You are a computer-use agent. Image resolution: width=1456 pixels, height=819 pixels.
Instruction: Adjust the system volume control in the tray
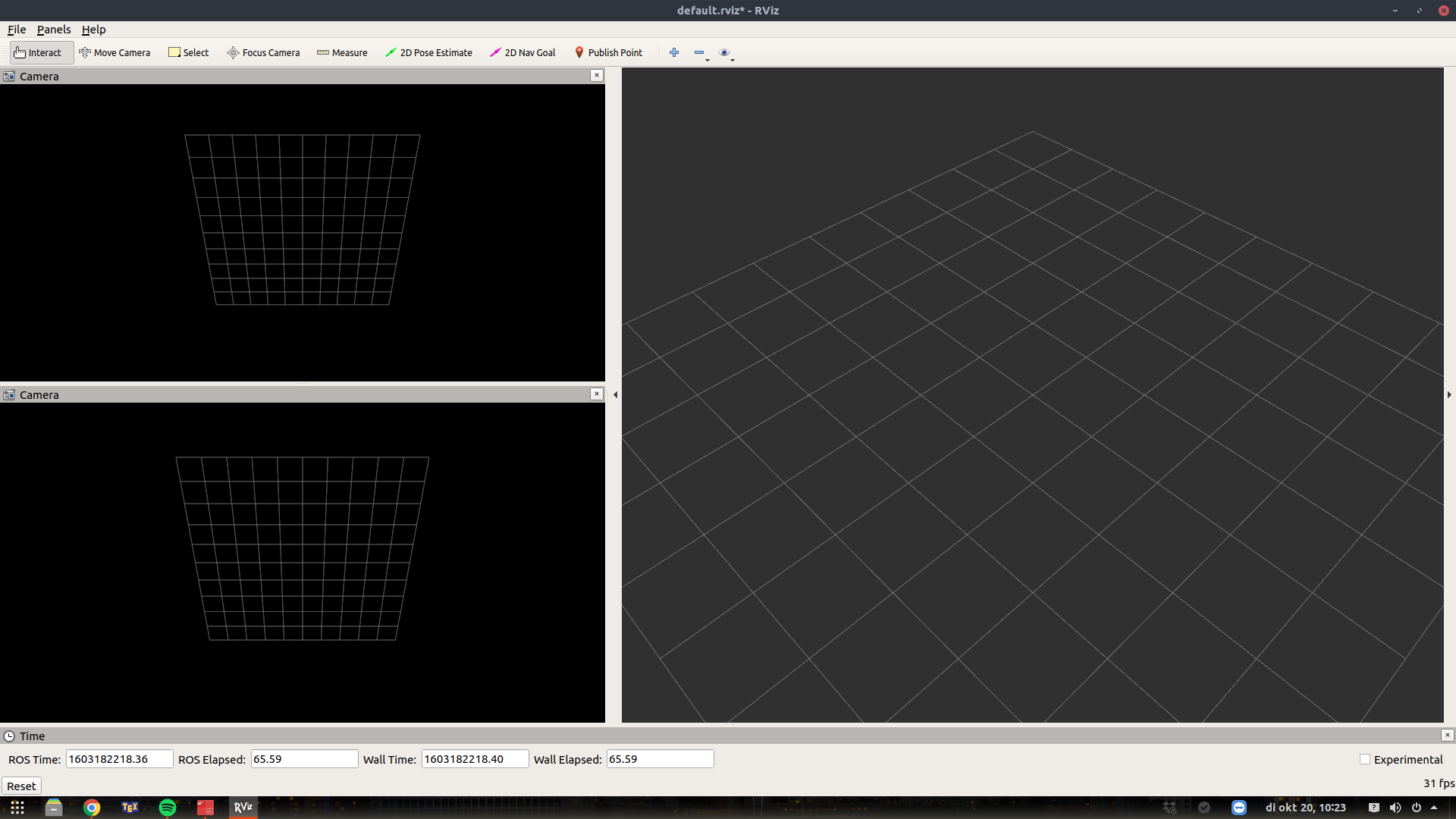[x=1396, y=807]
